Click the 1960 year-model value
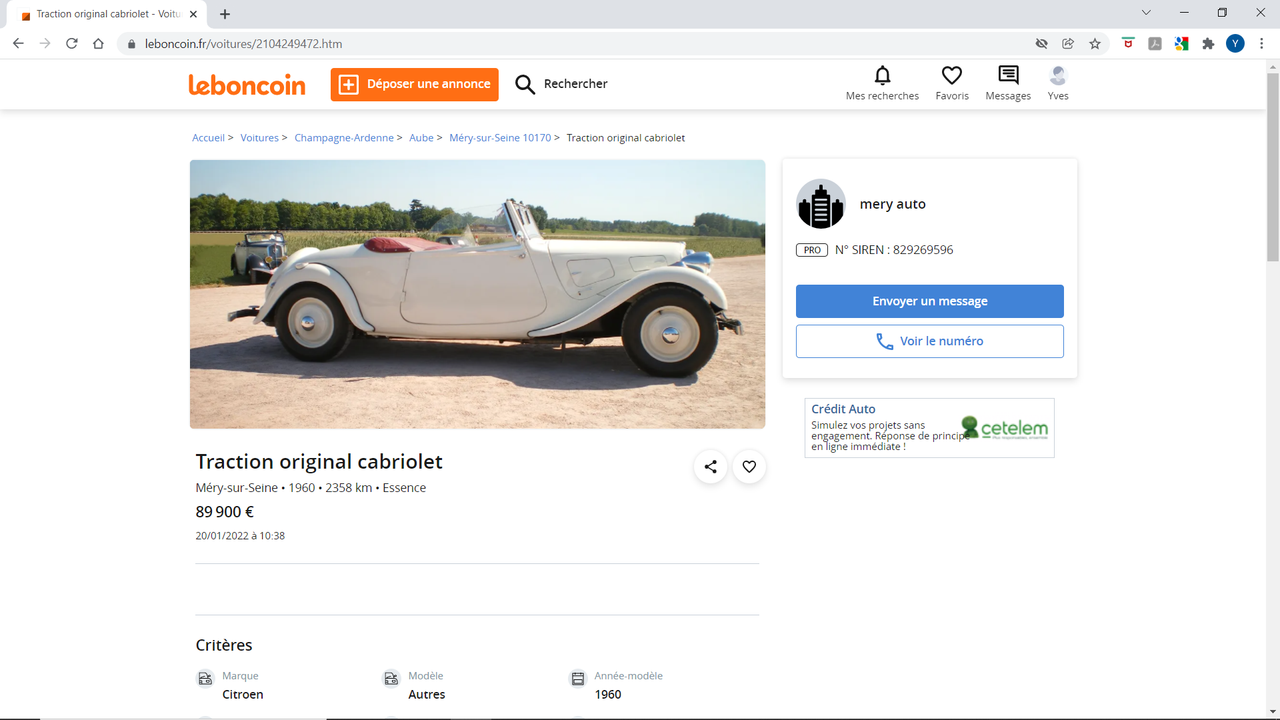 [x=608, y=695]
